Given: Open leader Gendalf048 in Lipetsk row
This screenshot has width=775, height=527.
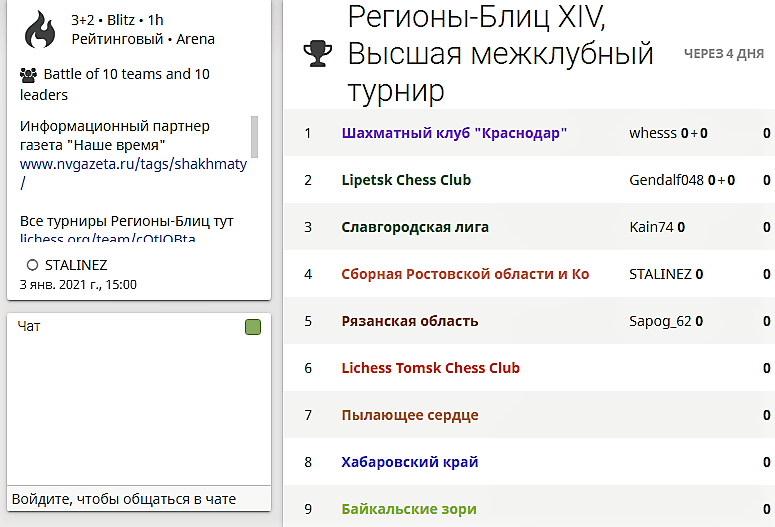Looking at the screenshot, I should pyautogui.click(x=666, y=180).
